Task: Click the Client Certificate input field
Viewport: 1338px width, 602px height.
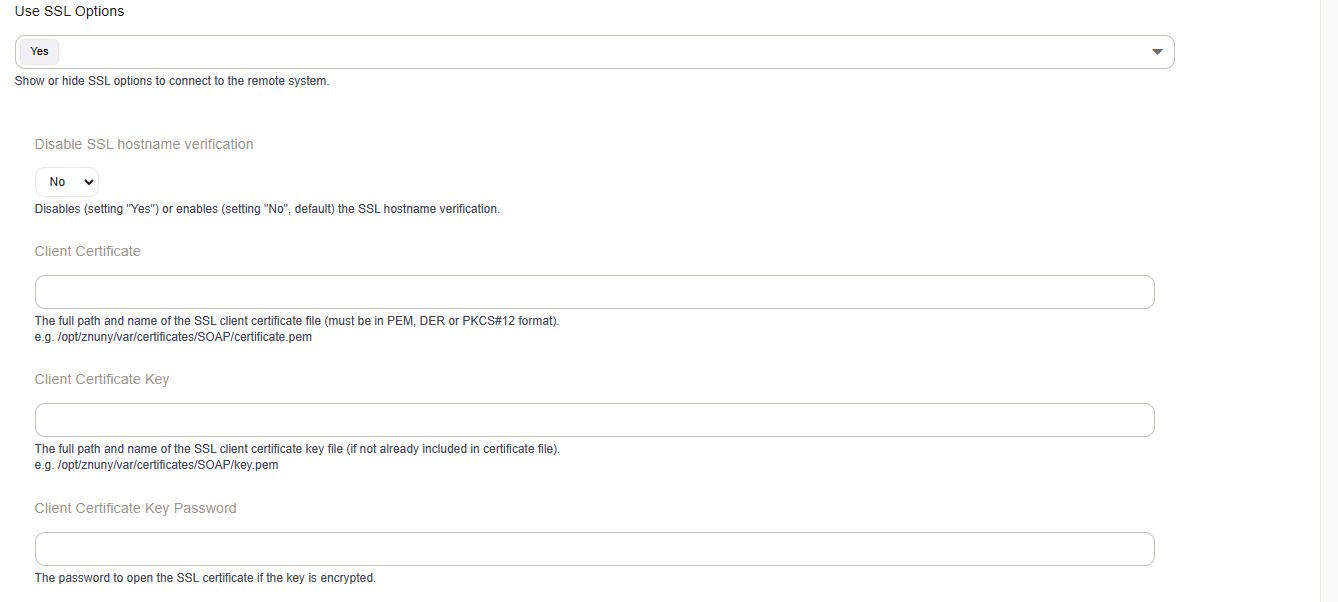Action: coord(594,291)
